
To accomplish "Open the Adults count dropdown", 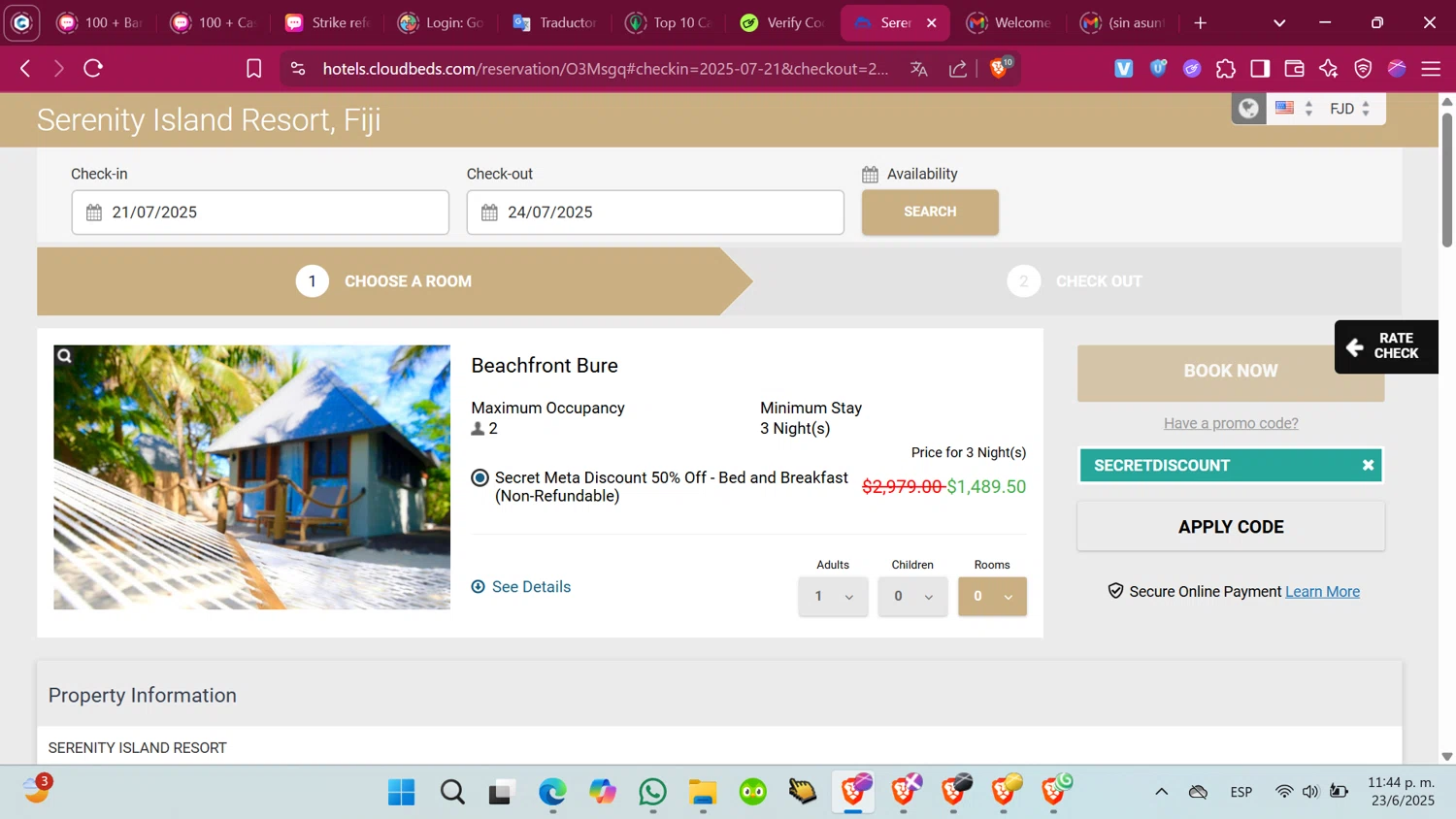I will tap(833, 596).
